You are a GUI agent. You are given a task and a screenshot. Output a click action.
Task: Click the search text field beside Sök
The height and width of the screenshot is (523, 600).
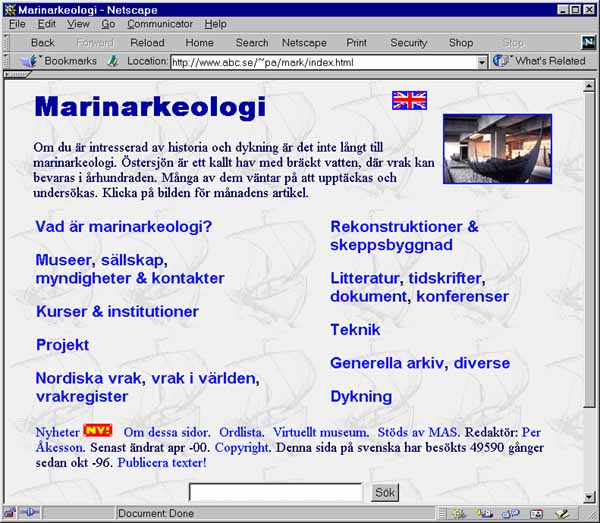click(x=276, y=492)
